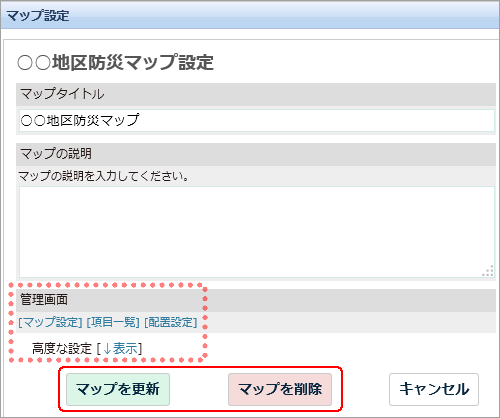500x418 pixels.
Task: Click the マップタイトル section header
Action: tap(256, 94)
